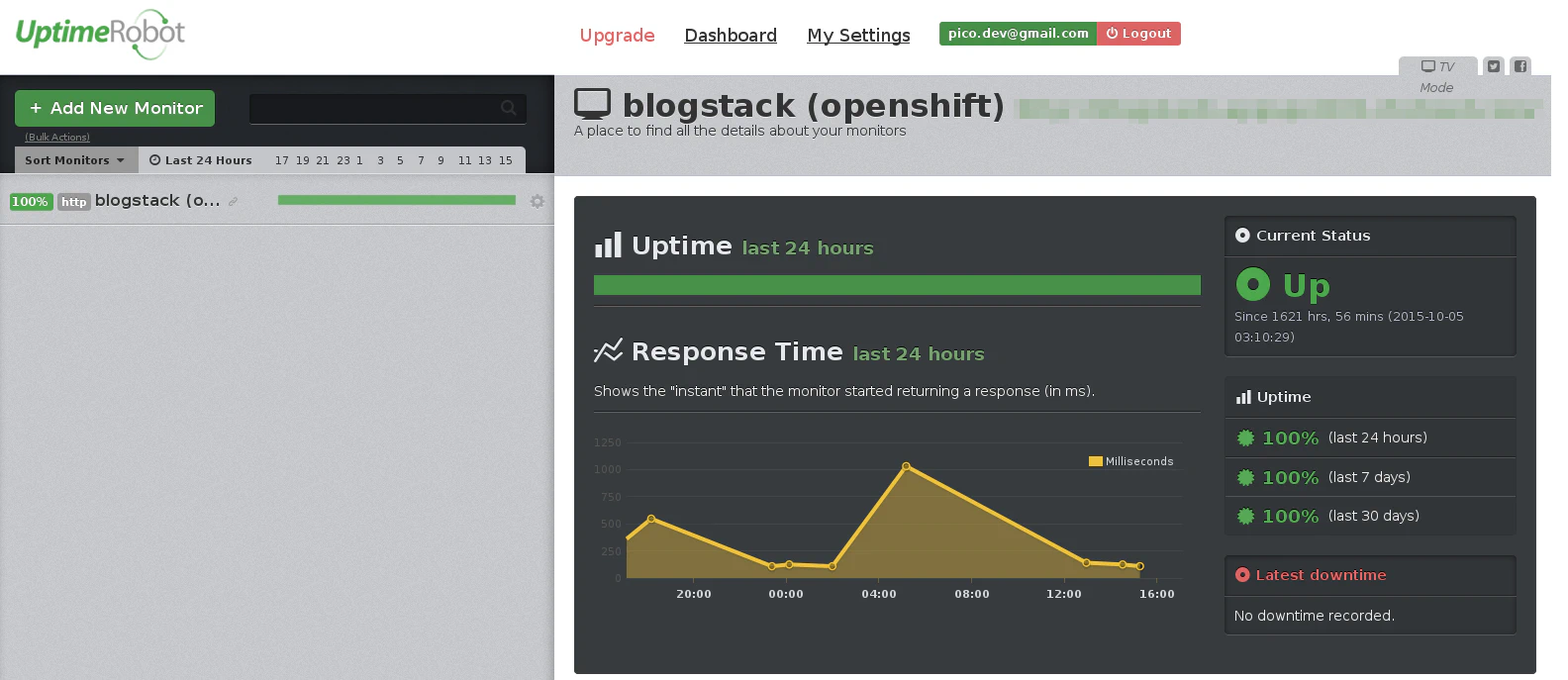Open the Facebook share icon

point(1520,66)
